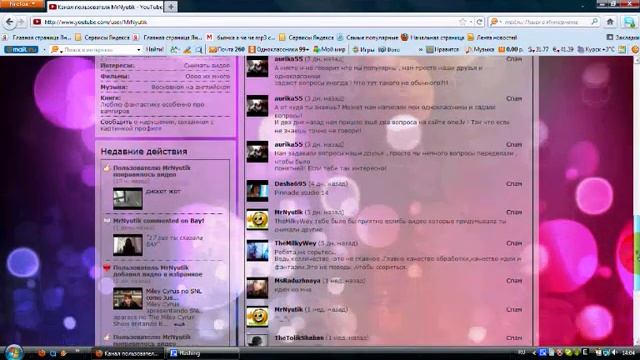The width and height of the screenshot is (640, 360).
Task: Expand hidden Mail.ru toolbar items chevron
Action: [420, 49]
